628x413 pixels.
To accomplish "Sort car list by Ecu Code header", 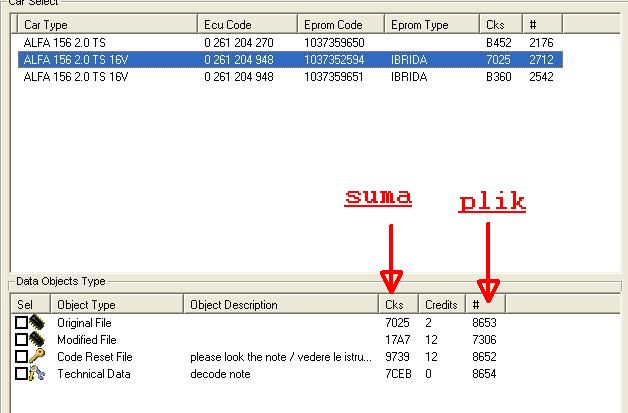I will 247,24.
